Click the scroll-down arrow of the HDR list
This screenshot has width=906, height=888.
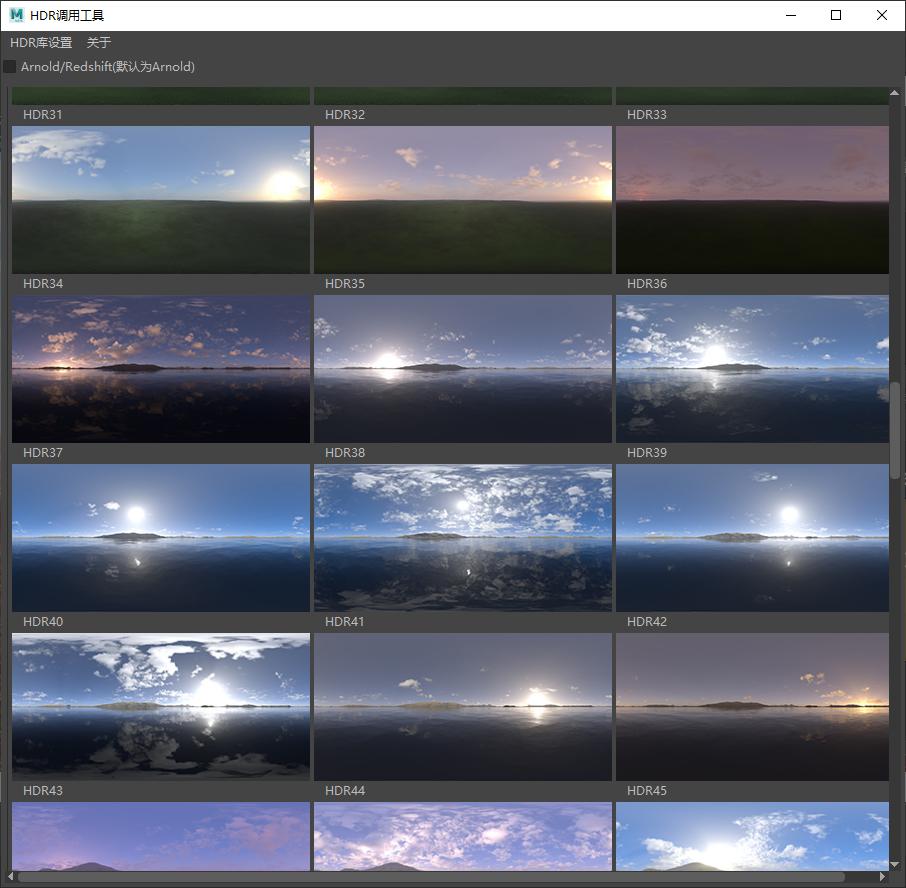pyautogui.click(x=895, y=864)
